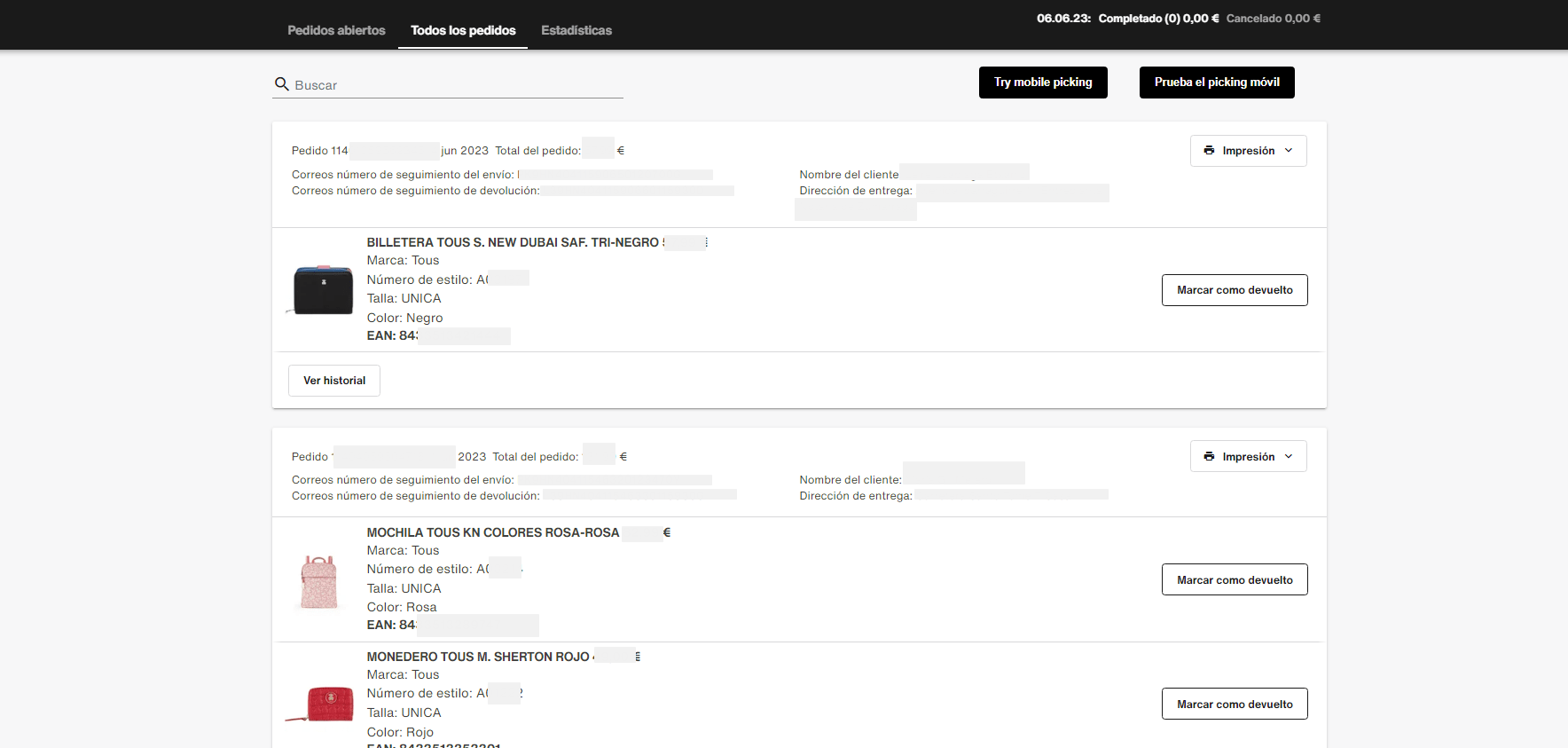Mark the mochila item as devuelto
The image size is (1568, 748).
tap(1235, 579)
